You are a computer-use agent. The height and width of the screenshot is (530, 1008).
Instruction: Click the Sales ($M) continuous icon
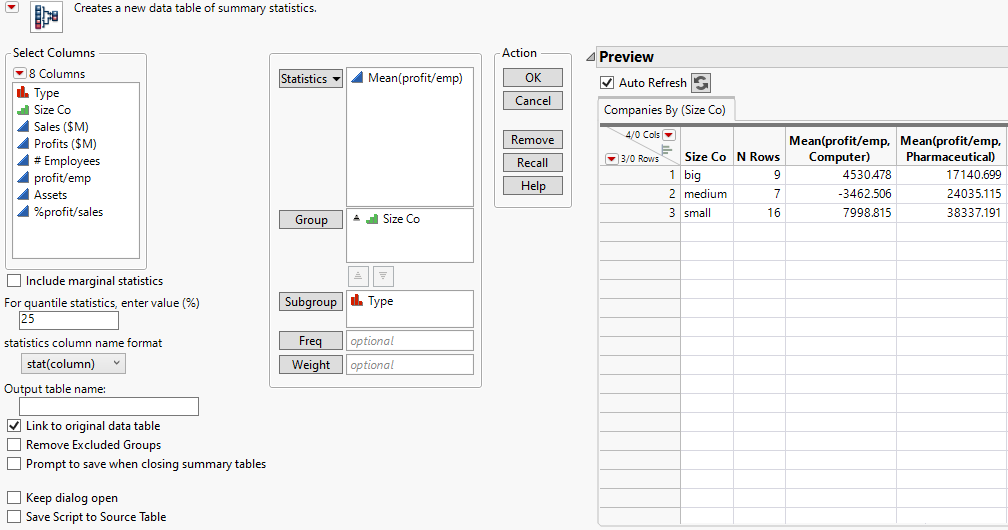click(22, 127)
